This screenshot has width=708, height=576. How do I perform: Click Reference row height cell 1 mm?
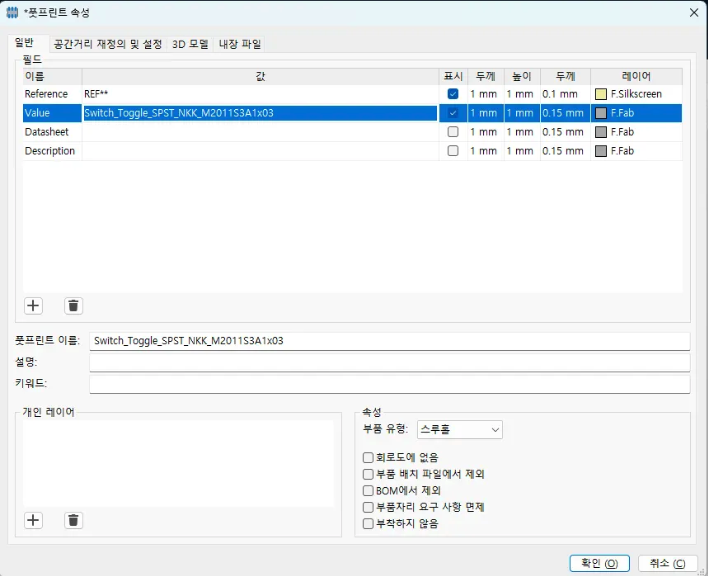(x=522, y=94)
